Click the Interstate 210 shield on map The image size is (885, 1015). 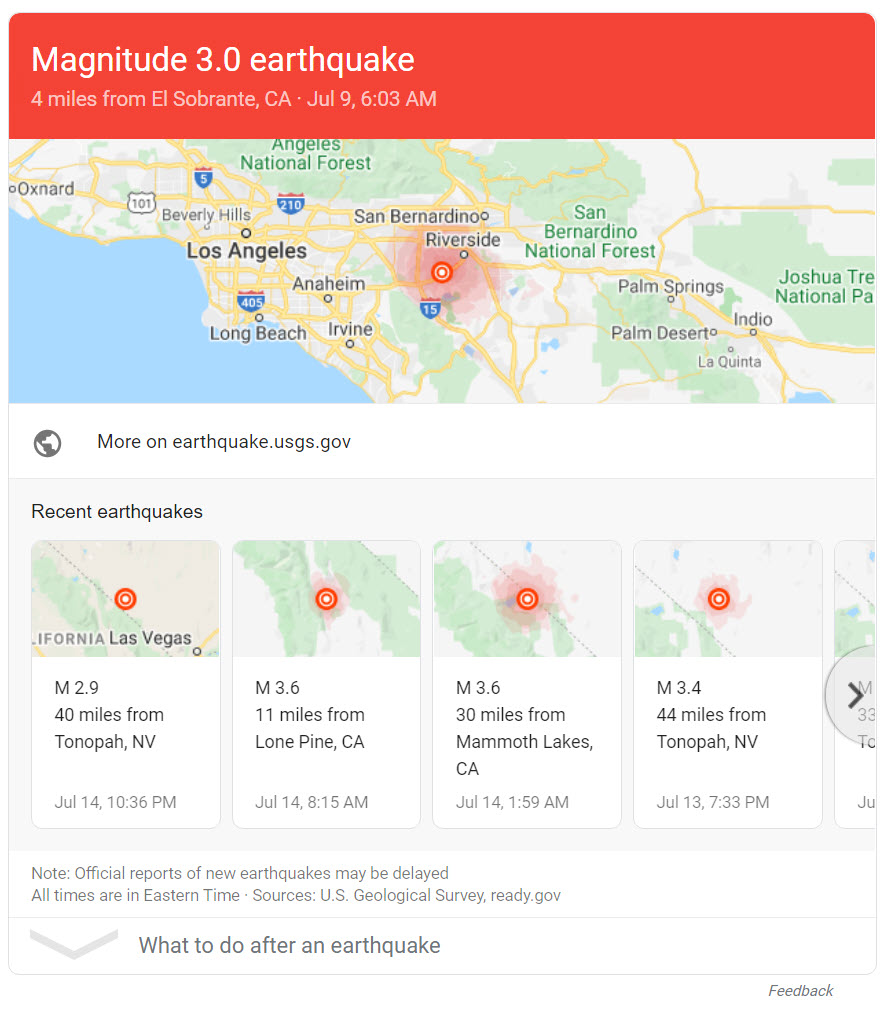point(290,204)
